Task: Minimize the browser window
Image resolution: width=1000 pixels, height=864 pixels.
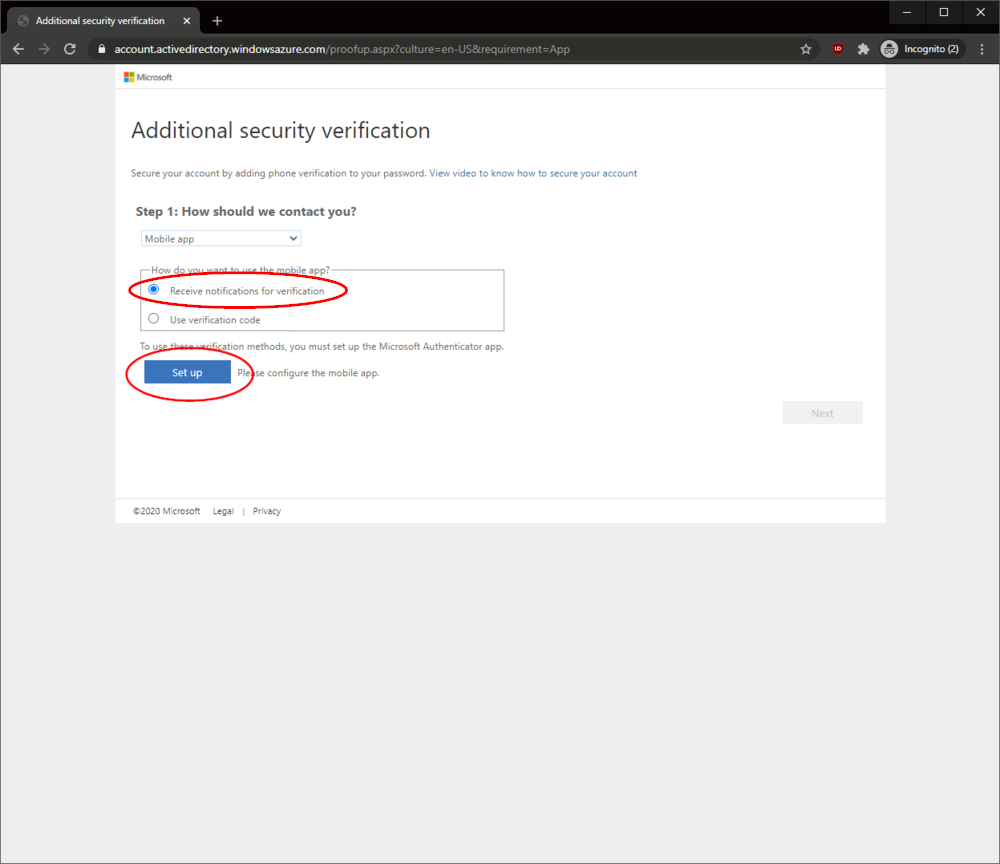Action: tap(907, 12)
